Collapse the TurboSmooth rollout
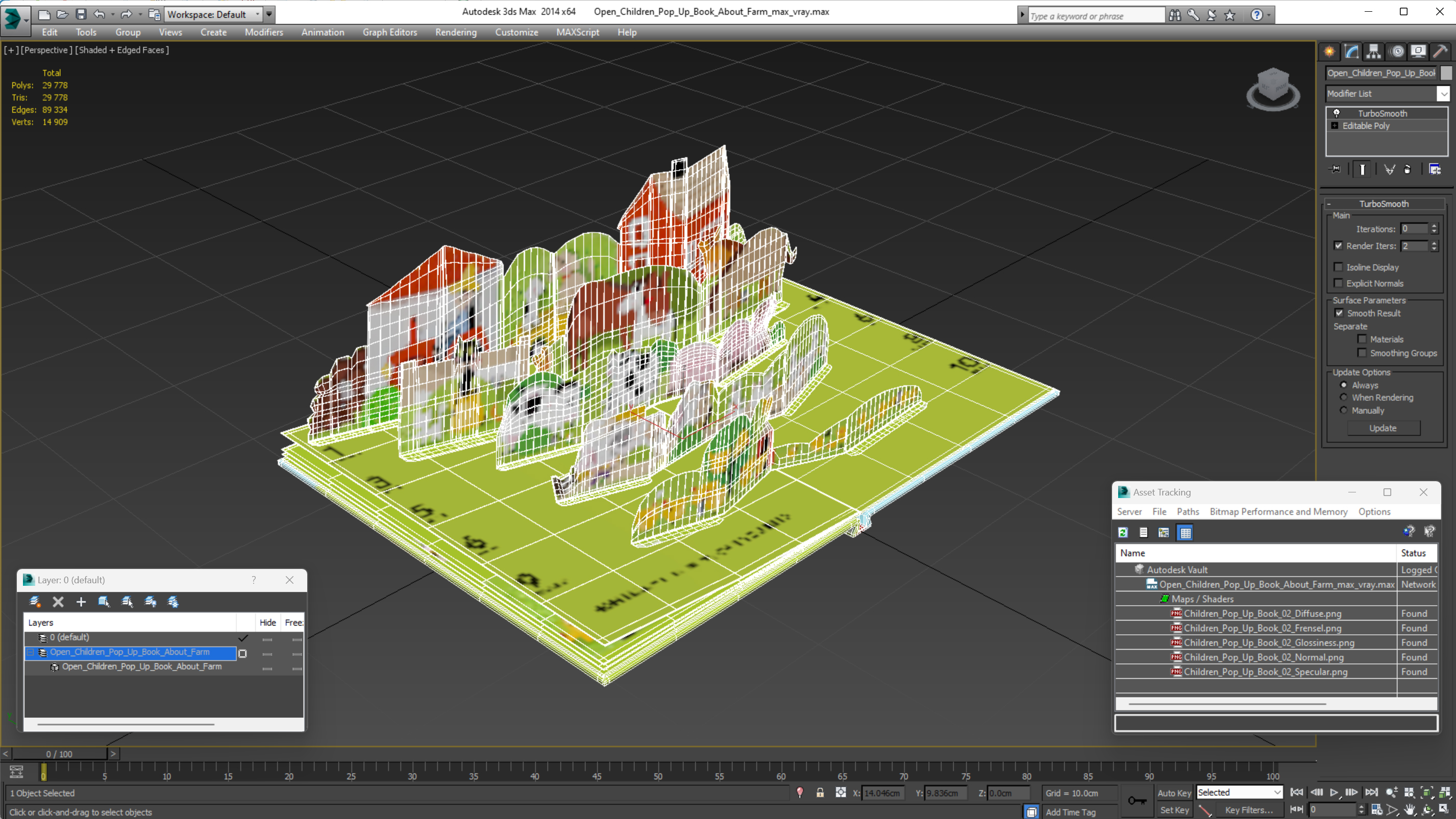The width and height of the screenshot is (1456, 819). point(1329,204)
